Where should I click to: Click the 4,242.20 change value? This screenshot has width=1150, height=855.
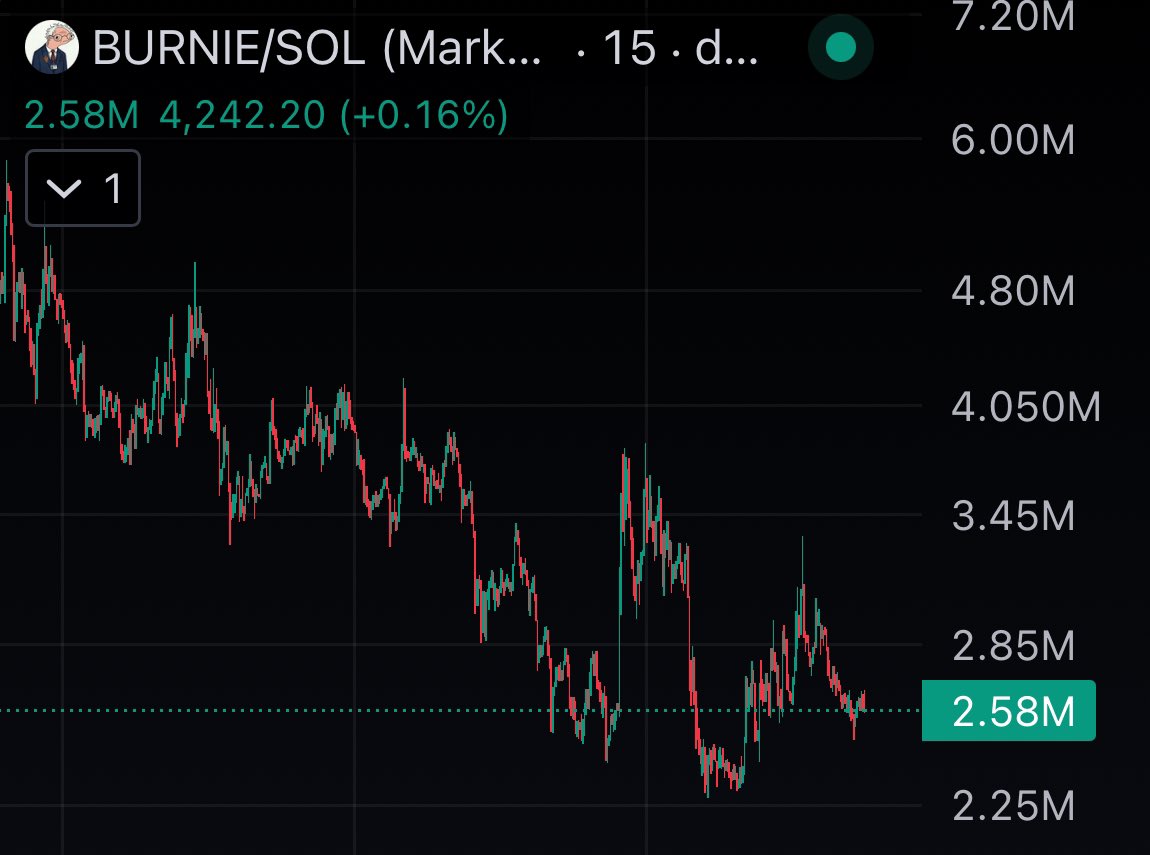pos(242,116)
